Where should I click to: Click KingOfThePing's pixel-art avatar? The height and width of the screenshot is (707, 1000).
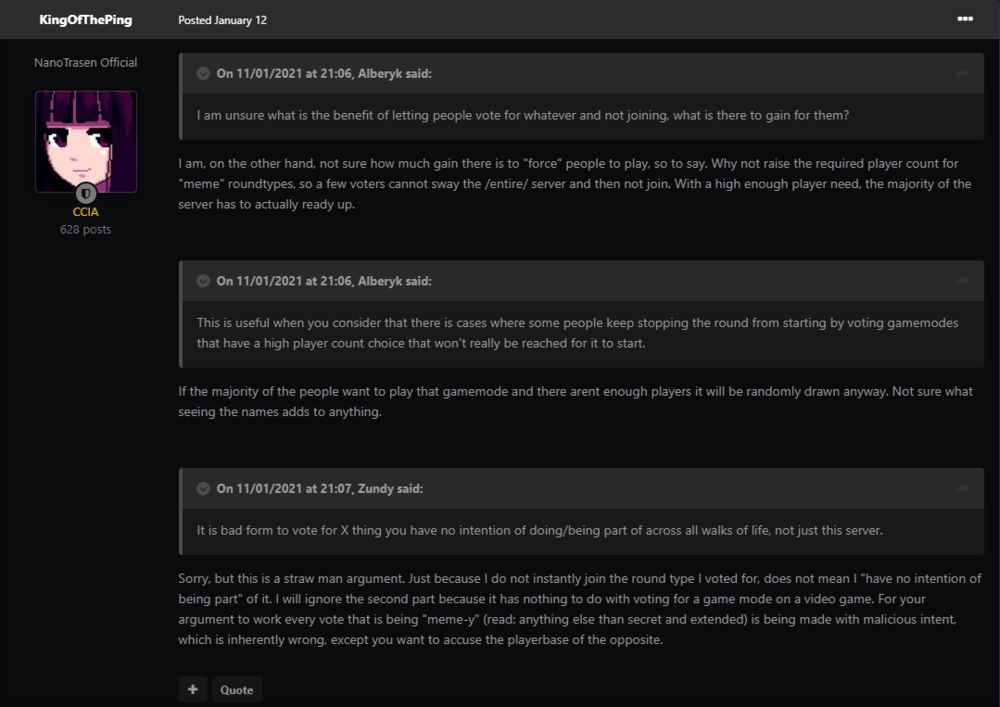click(86, 141)
